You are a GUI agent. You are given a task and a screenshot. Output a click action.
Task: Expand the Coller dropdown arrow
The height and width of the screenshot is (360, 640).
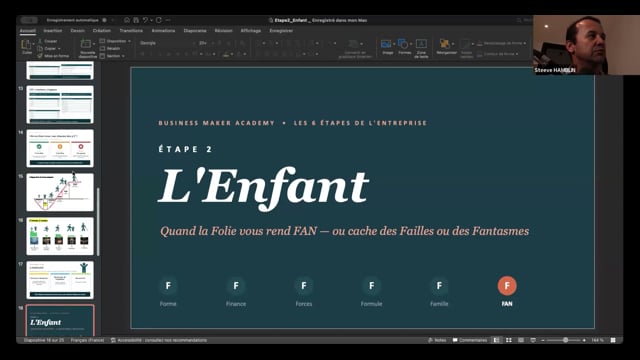[33, 44]
